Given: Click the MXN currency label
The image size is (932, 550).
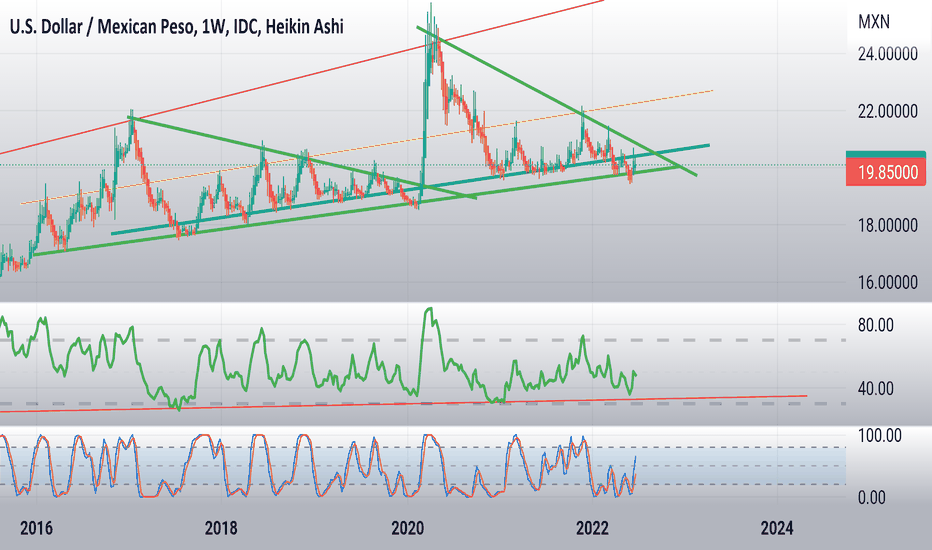Looking at the screenshot, I should [874, 22].
